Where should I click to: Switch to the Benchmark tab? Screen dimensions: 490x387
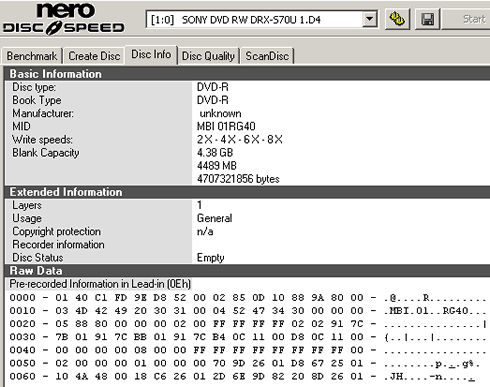pos(32,56)
